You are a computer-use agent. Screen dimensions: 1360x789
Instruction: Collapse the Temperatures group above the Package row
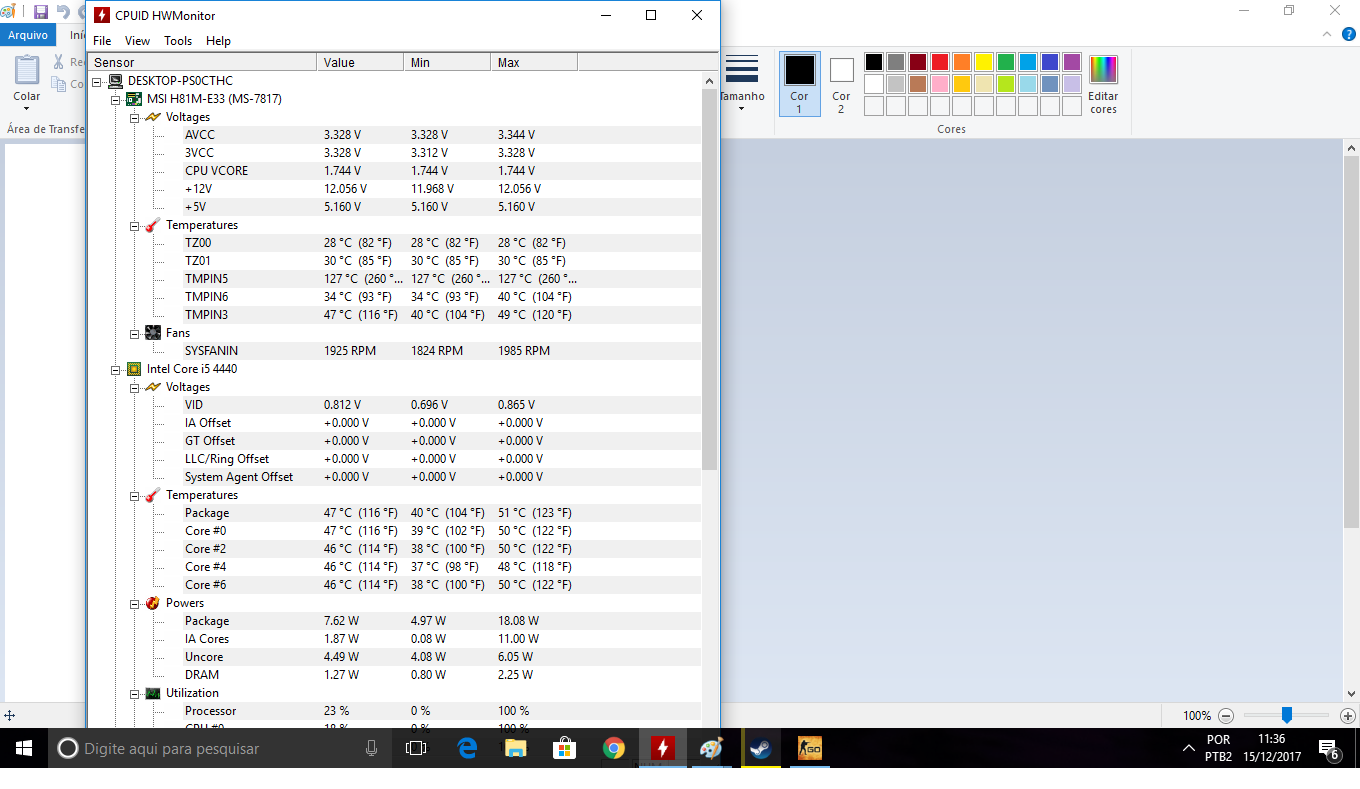click(134, 495)
